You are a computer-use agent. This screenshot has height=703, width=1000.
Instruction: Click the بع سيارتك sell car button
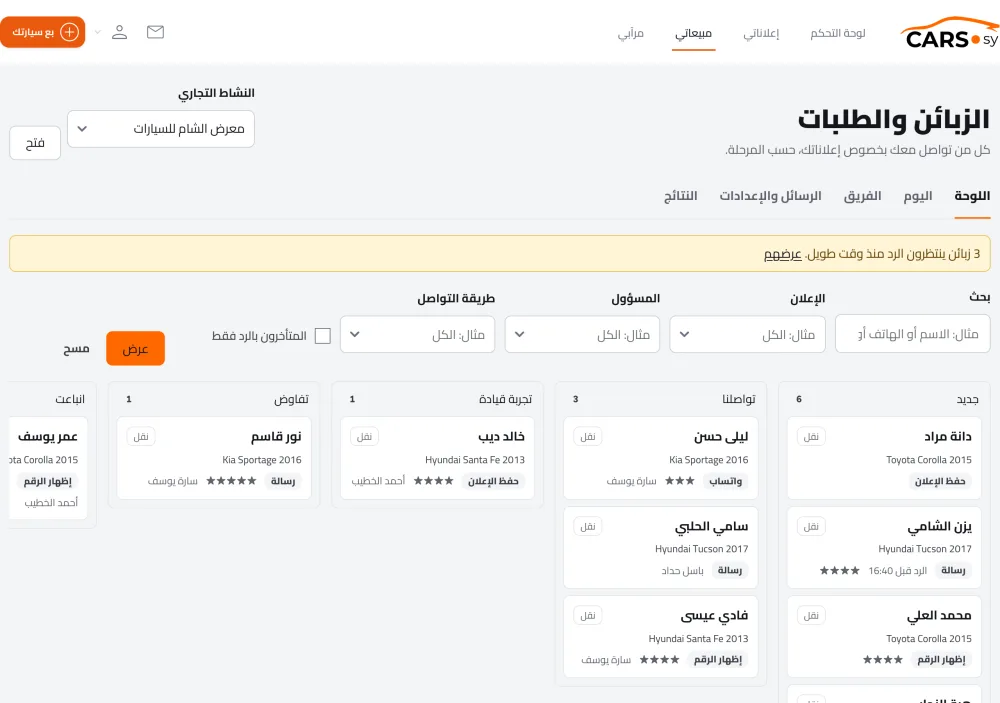(x=43, y=32)
